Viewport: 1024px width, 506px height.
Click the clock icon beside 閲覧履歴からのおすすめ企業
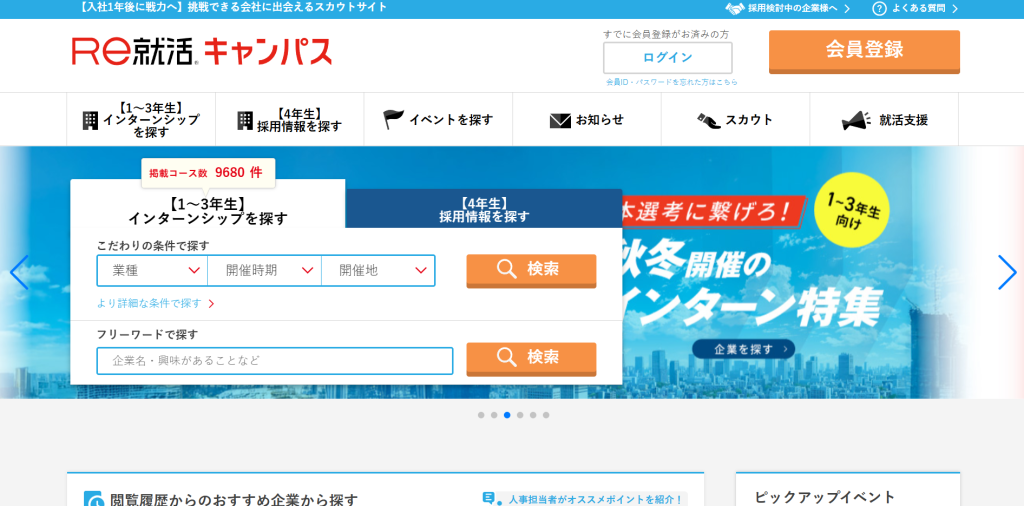(x=93, y=499)
